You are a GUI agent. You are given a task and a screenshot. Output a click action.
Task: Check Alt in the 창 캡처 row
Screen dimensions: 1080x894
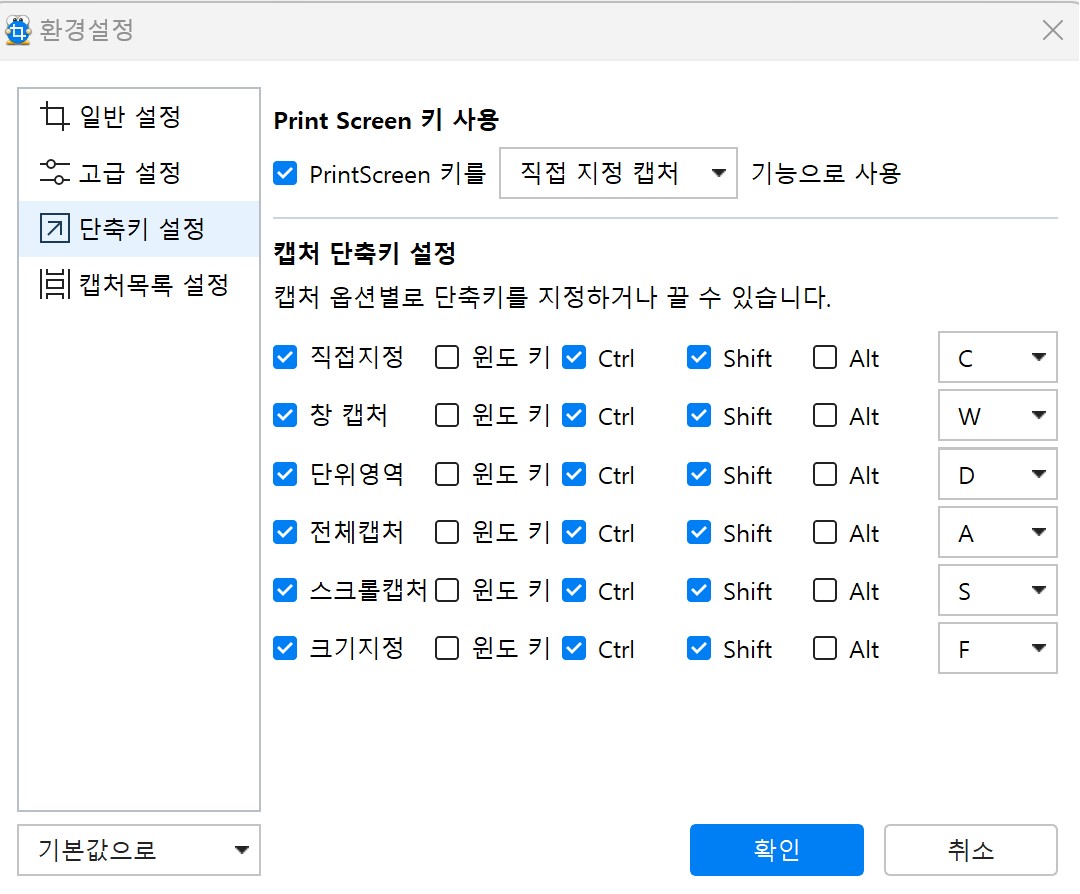pos(825,415)
